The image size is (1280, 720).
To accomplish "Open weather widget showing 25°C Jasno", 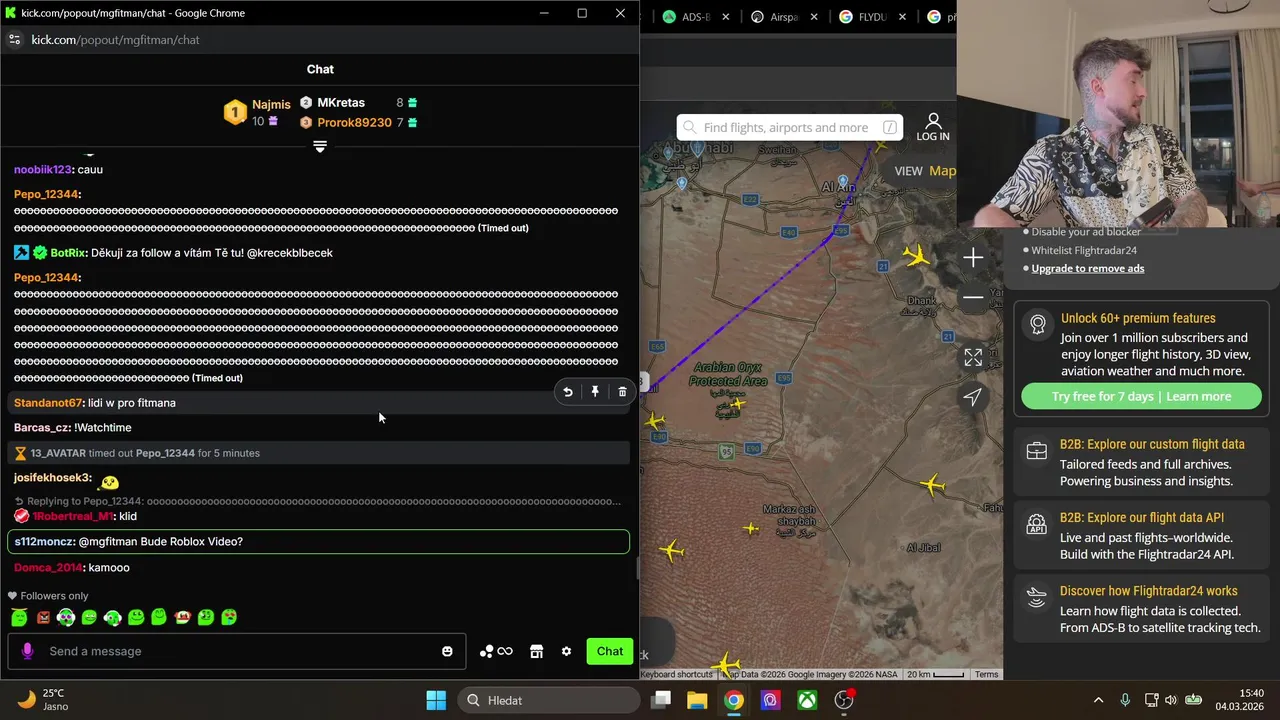I will [x=43, y=700].
